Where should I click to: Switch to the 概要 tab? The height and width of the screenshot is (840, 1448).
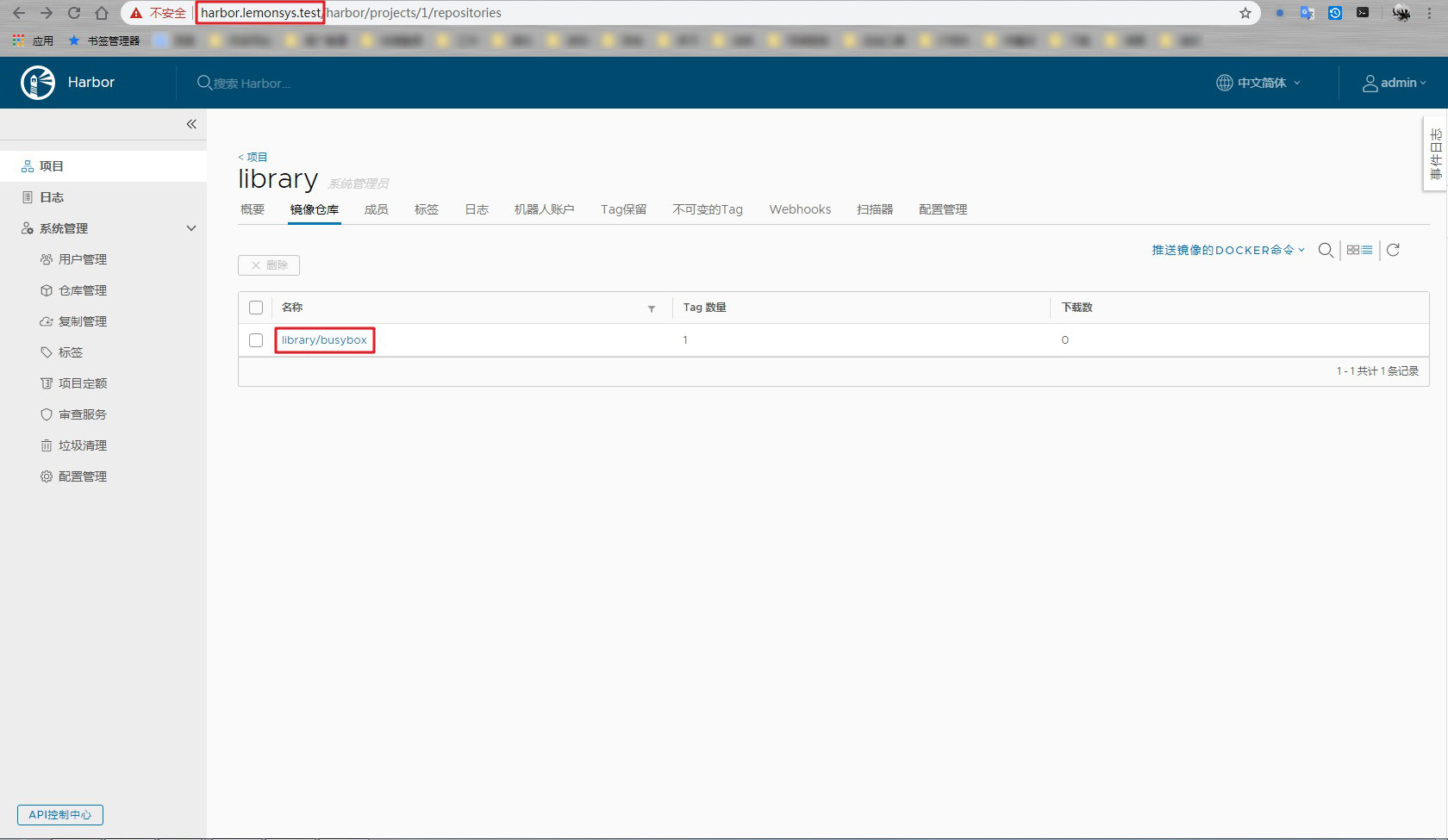click(x=253, y=209)
